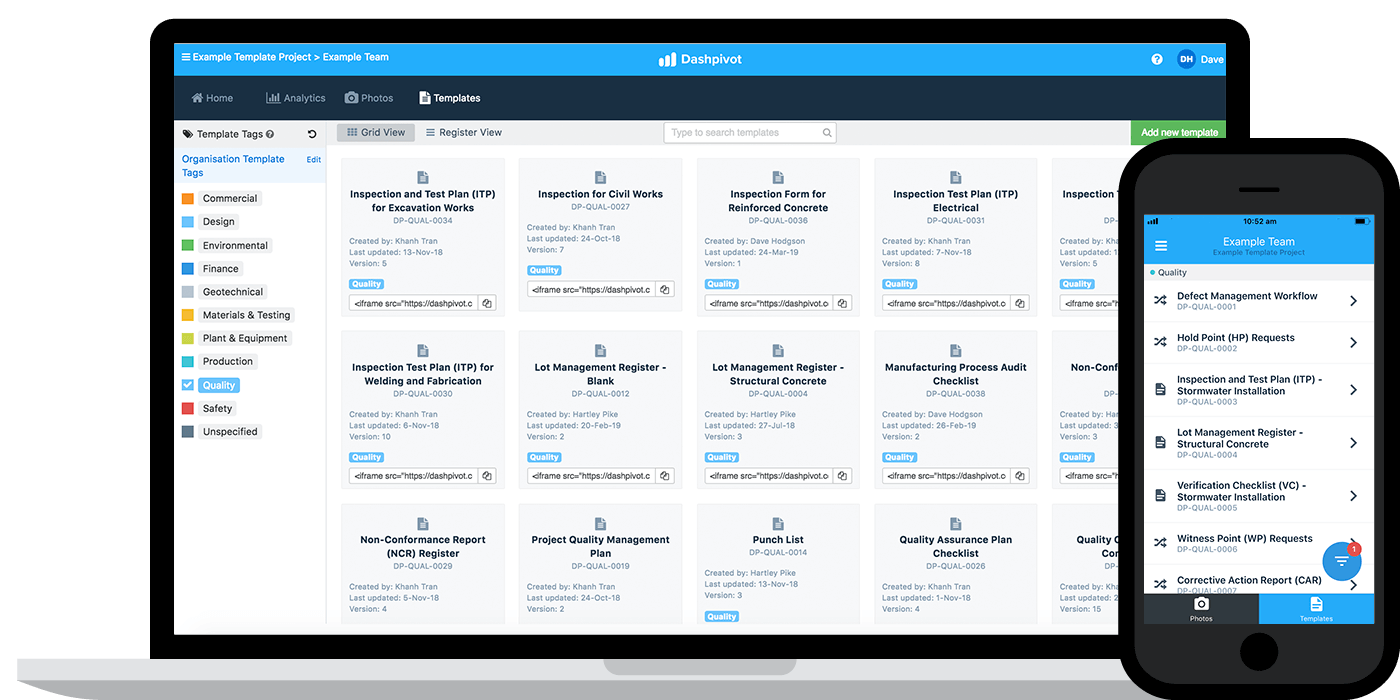Open the Analytics tab

pos(296,98)
